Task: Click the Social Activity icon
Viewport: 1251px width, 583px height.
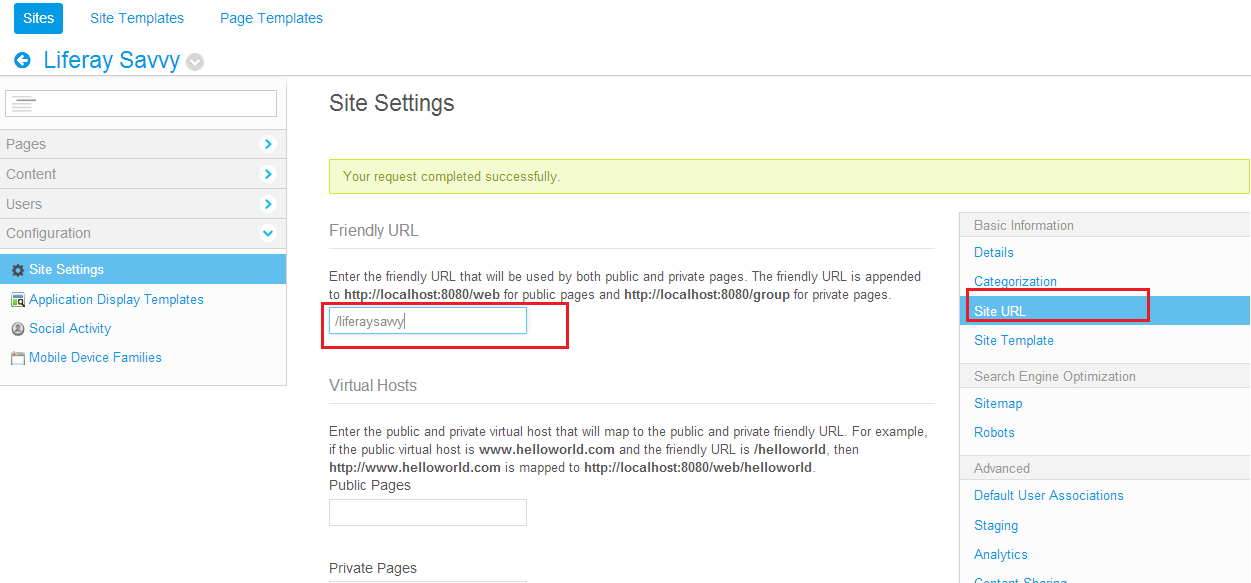Action: [x=18, y=329]
